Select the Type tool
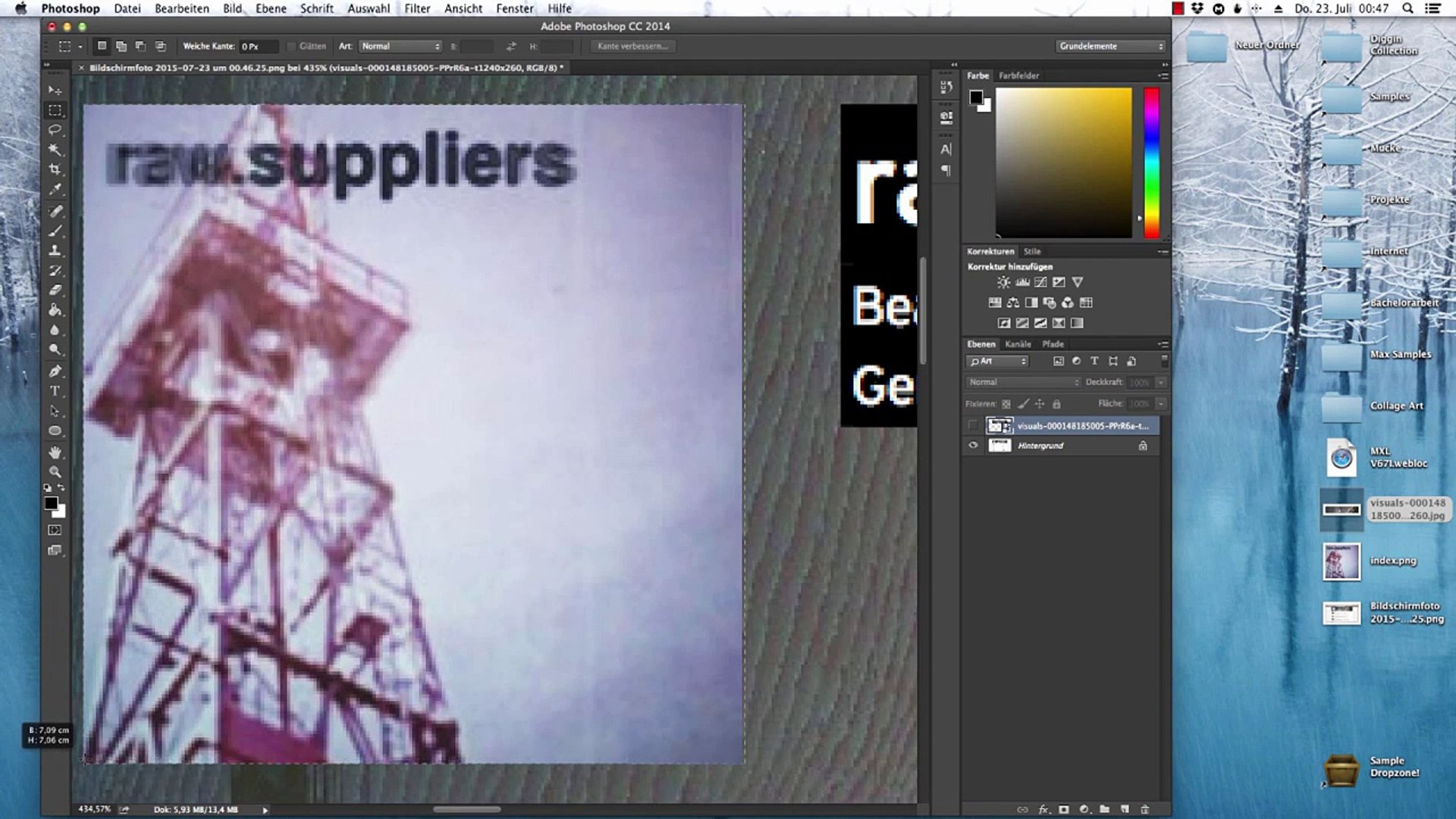Screen dimensions: 1456x819 (x=55, y=391)
